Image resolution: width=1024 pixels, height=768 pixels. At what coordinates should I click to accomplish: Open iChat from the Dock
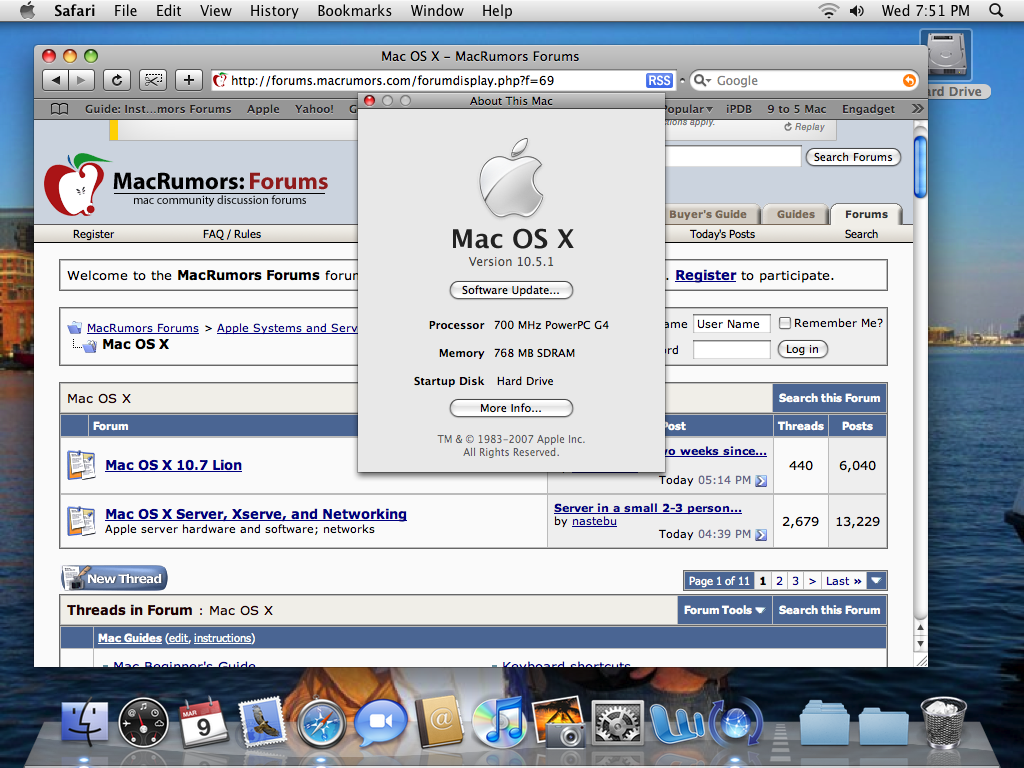[380, 722]
